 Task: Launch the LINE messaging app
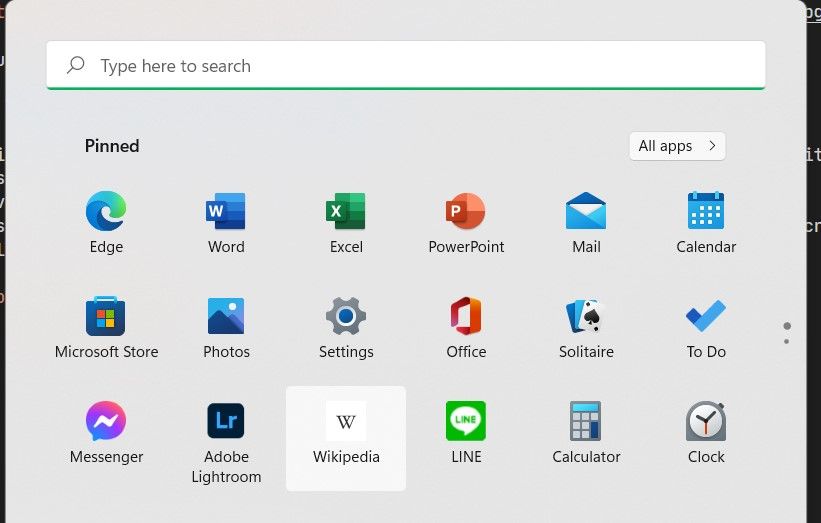click(465, 420)
